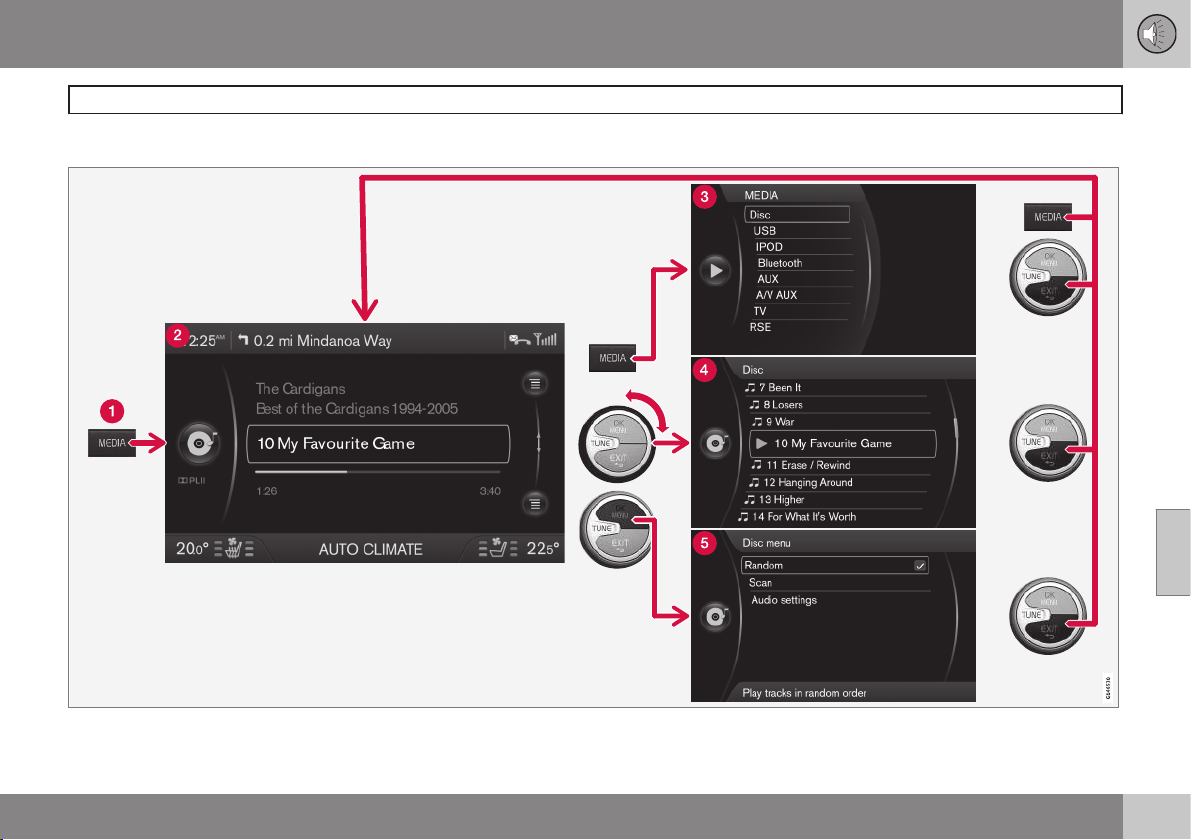Click Best of the Cardigans 1994-2005 album text
Viewport: 1192px width, 840px height.
(x=357, y=408)
